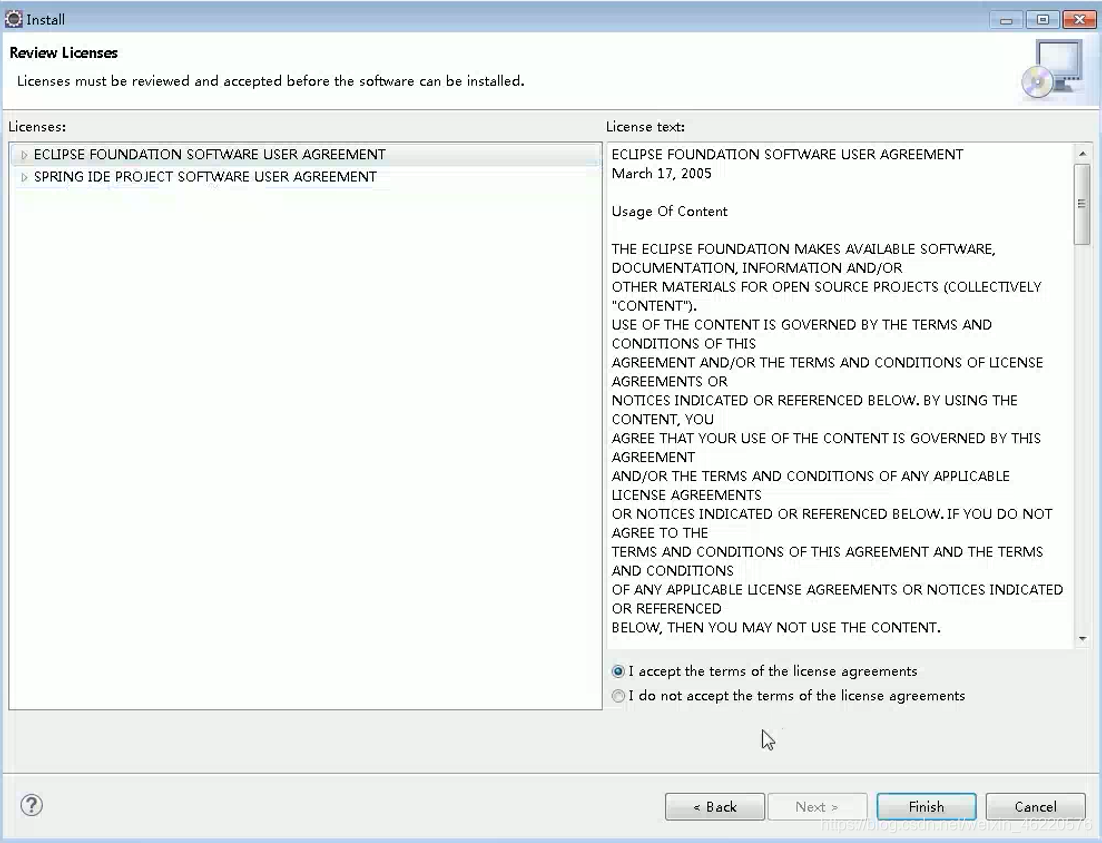
Task: Click the Finish button
Action: click(x=926, y=806)
